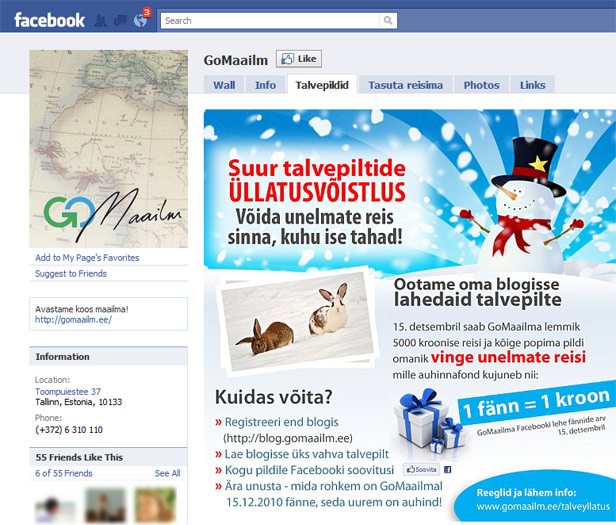Open notifications globe with 3 badge
Viewport: 616px width, 525px height.
pos(141,20)
